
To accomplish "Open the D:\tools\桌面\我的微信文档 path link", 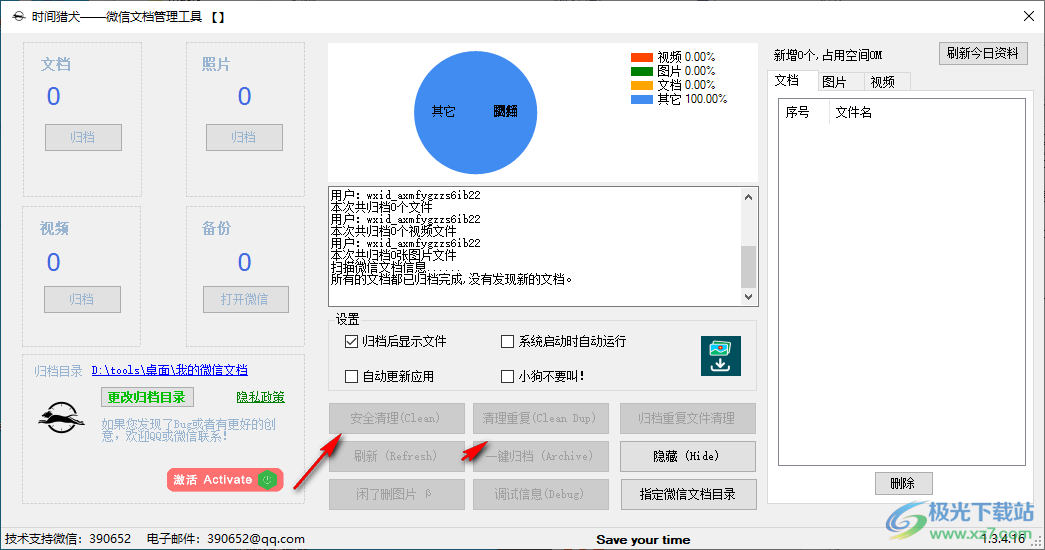I will click(170, 370).
